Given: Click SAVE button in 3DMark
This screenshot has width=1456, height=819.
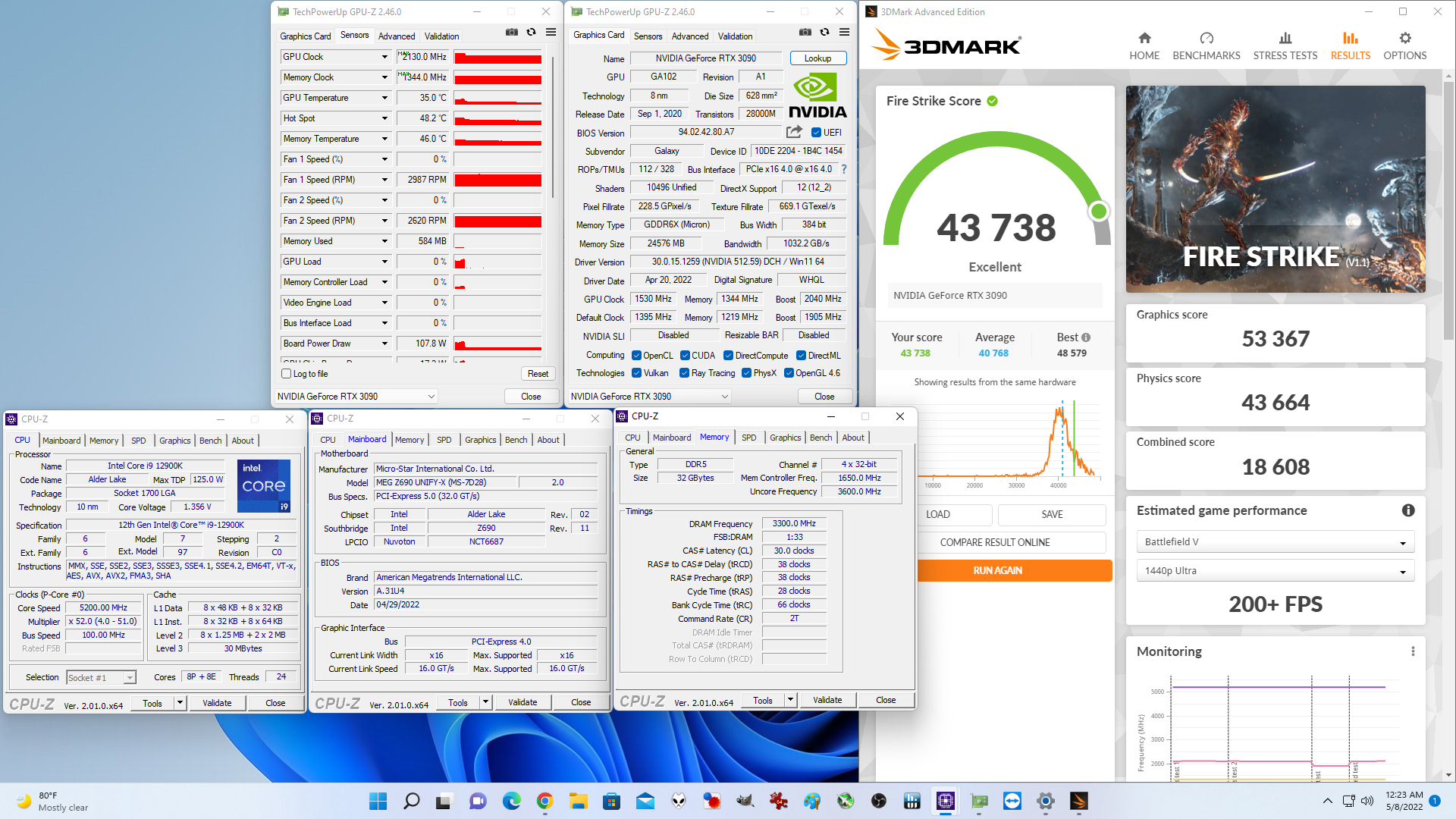Looking at the screenshot, I should click(1052, 514).
